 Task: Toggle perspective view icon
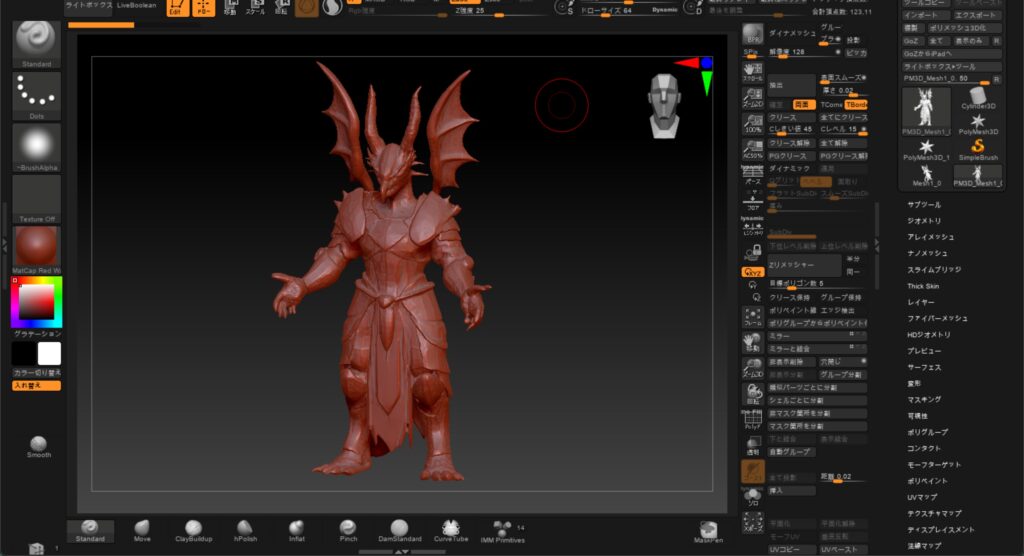point(752,175)
